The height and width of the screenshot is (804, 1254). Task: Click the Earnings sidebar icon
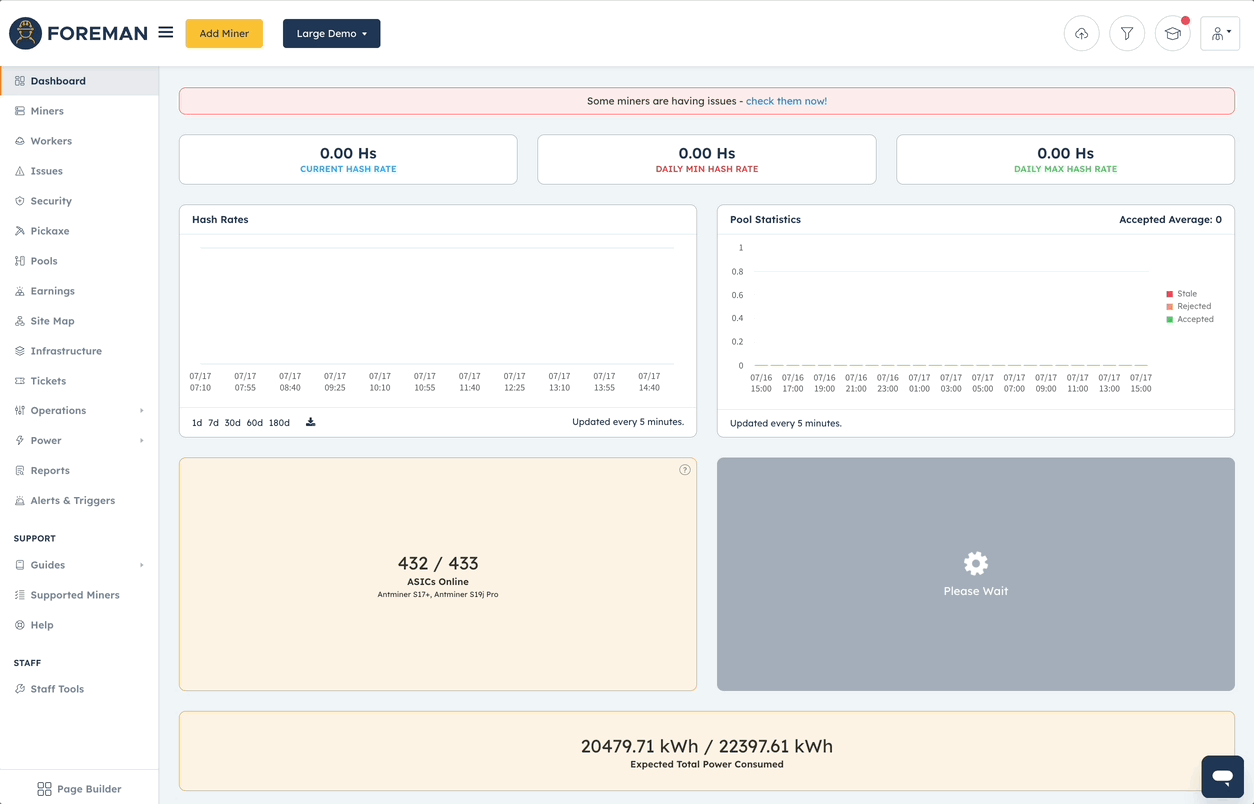20,291
